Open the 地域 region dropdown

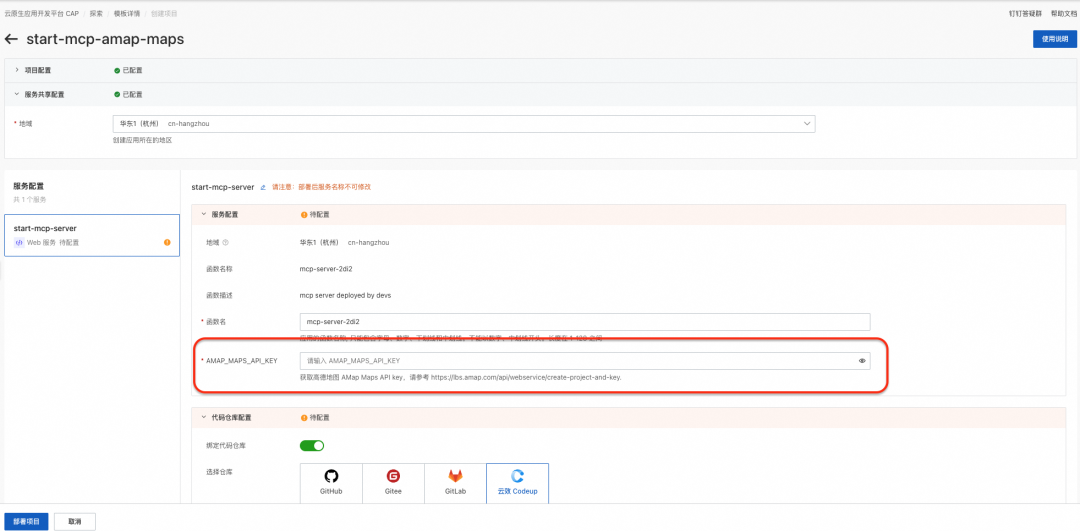(x=464, y=124)
